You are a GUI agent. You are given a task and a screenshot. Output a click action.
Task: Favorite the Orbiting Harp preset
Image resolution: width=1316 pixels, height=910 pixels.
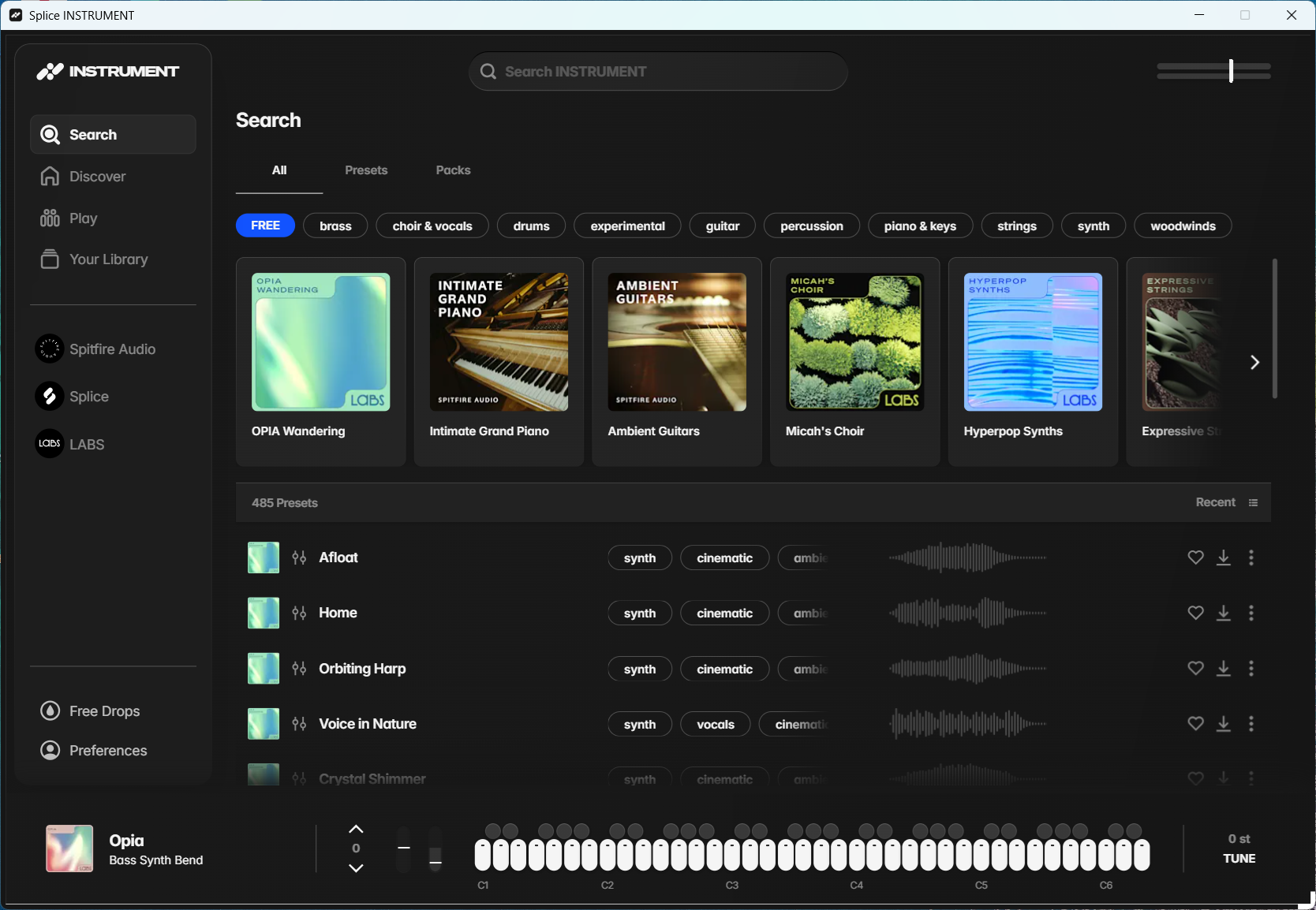[1195, 669]
